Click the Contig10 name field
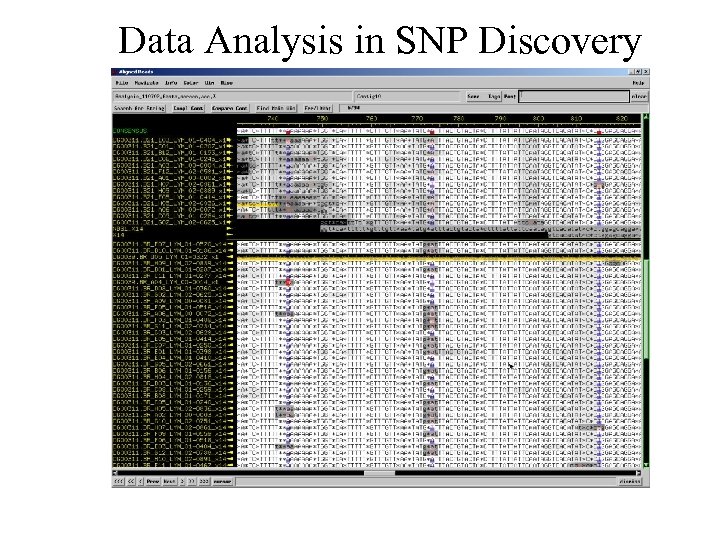 click(407, 96)
